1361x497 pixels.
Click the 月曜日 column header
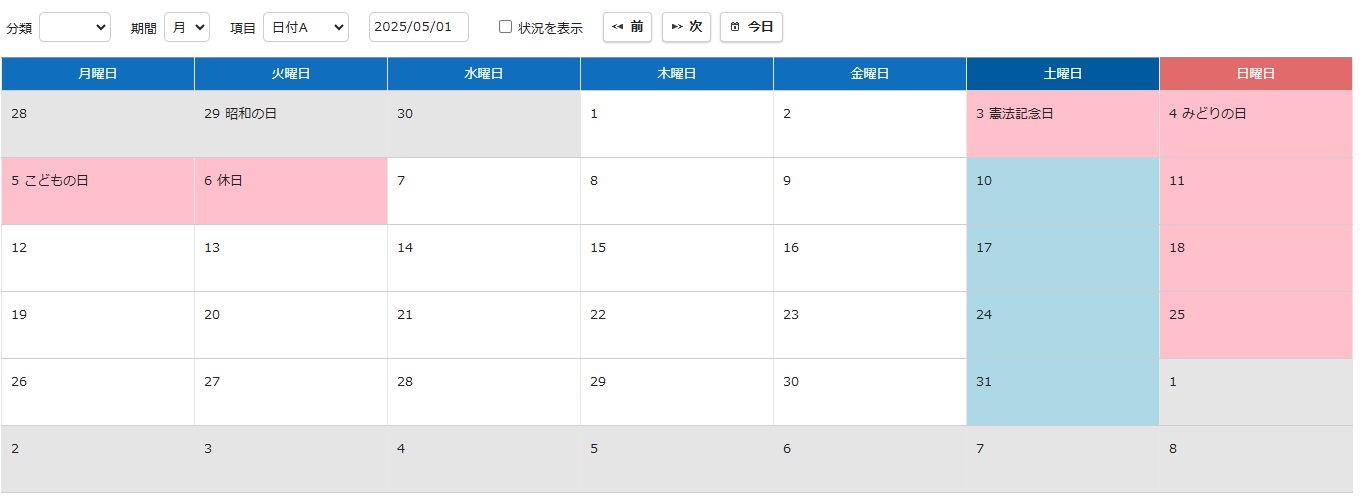(x=98, y=74)
